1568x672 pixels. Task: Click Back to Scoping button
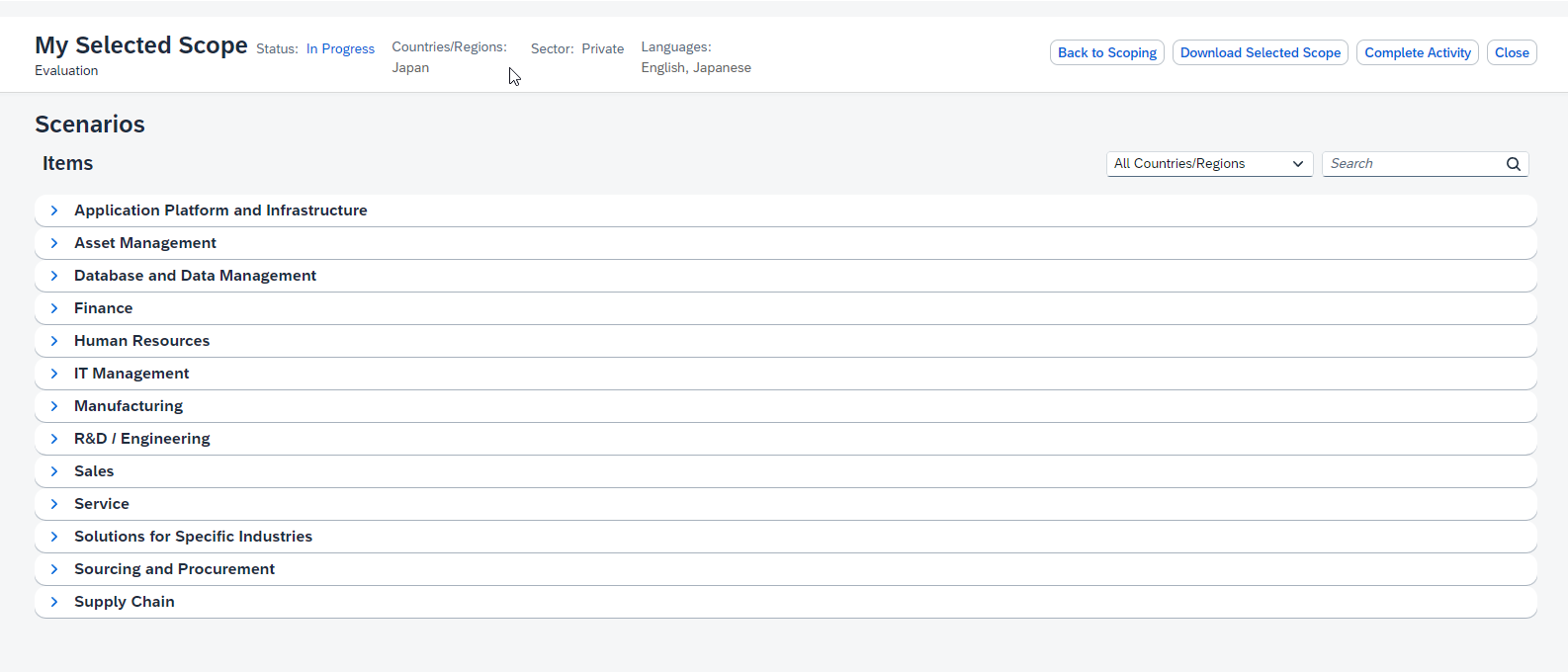click(x=1107, y=52)
